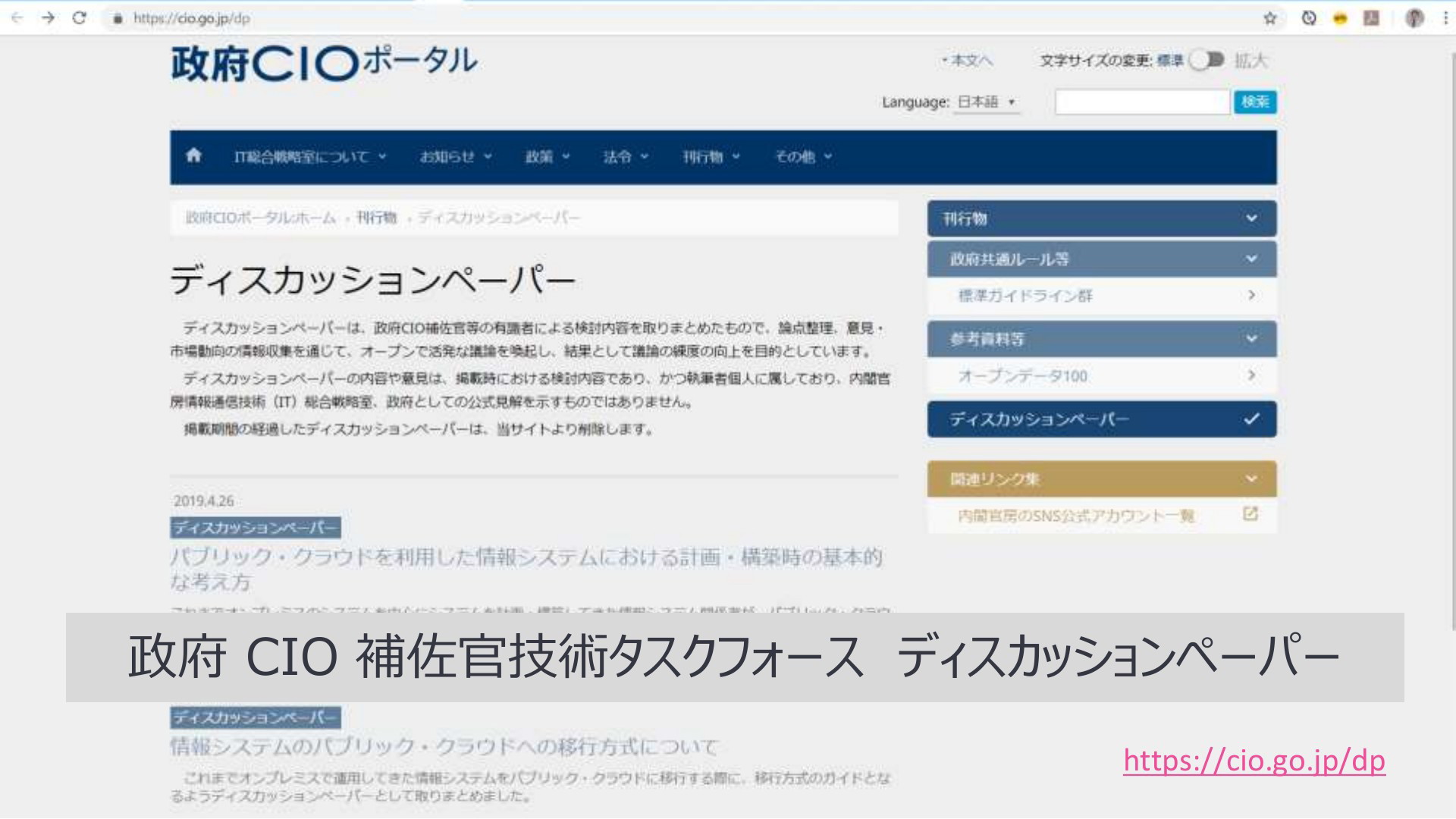
Task: Click the address bar URL
Action: click(192, 18)
